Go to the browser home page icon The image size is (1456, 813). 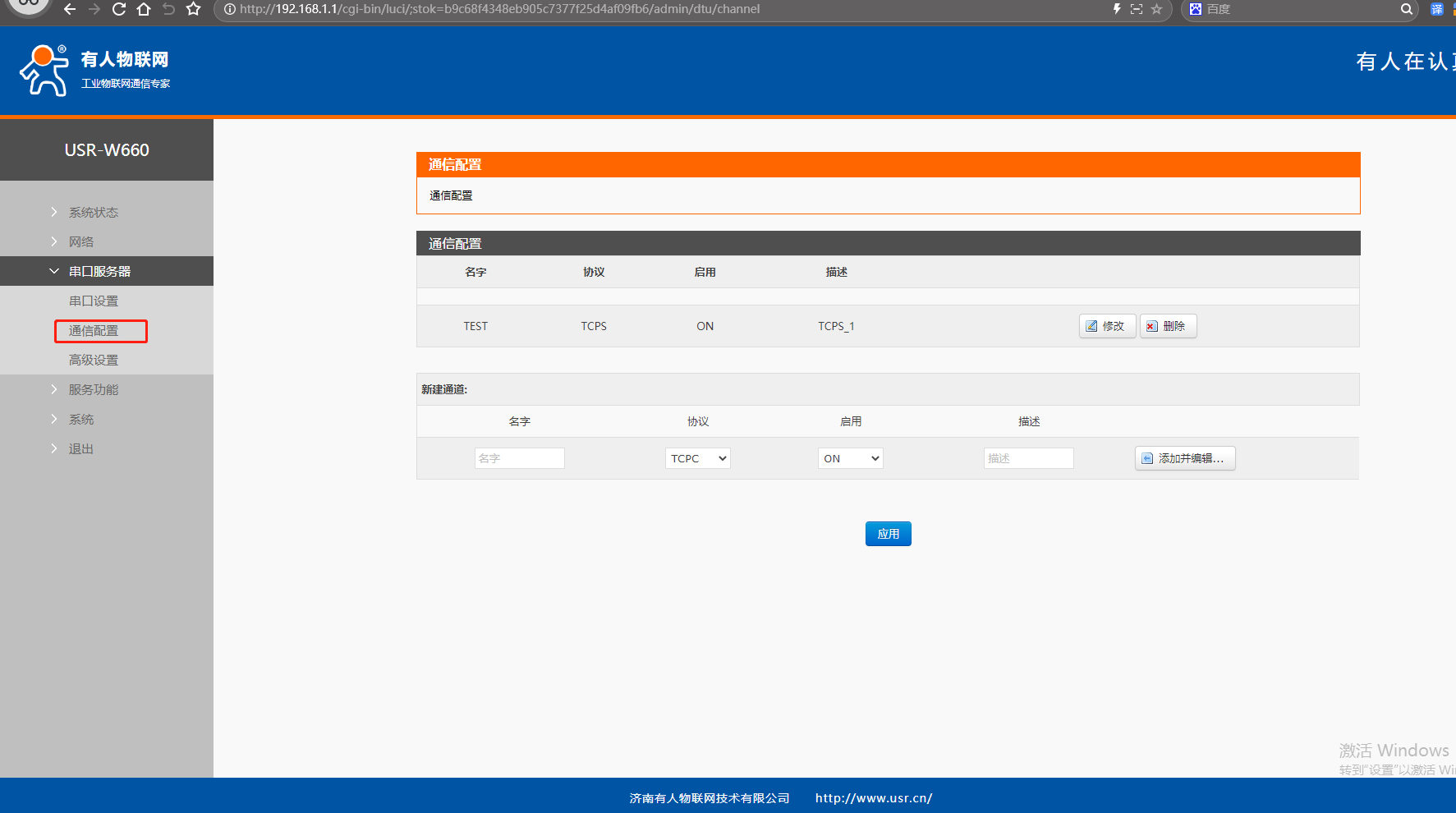[144, 9]
